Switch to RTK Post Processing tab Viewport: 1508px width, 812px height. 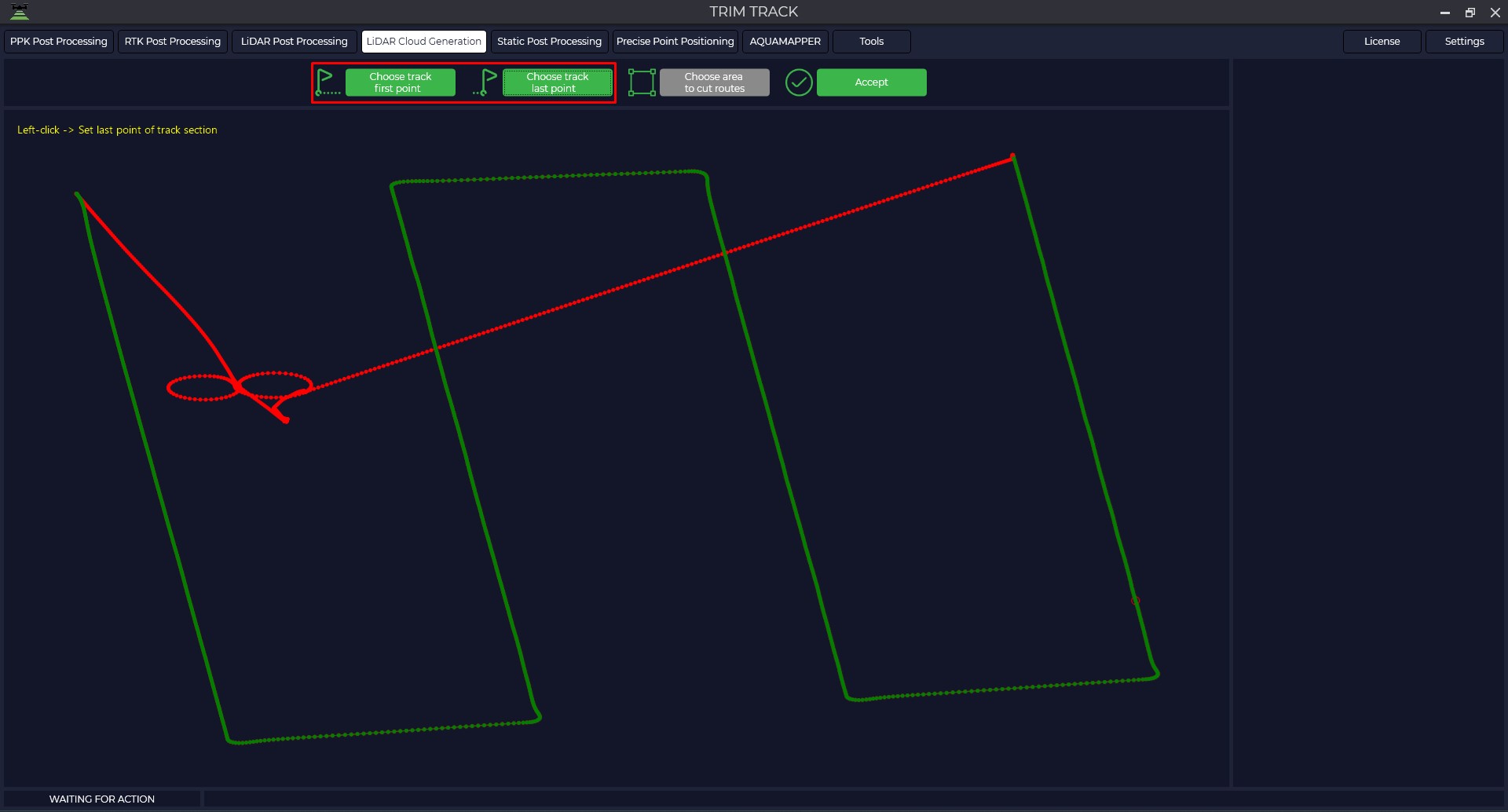[173, 42]
